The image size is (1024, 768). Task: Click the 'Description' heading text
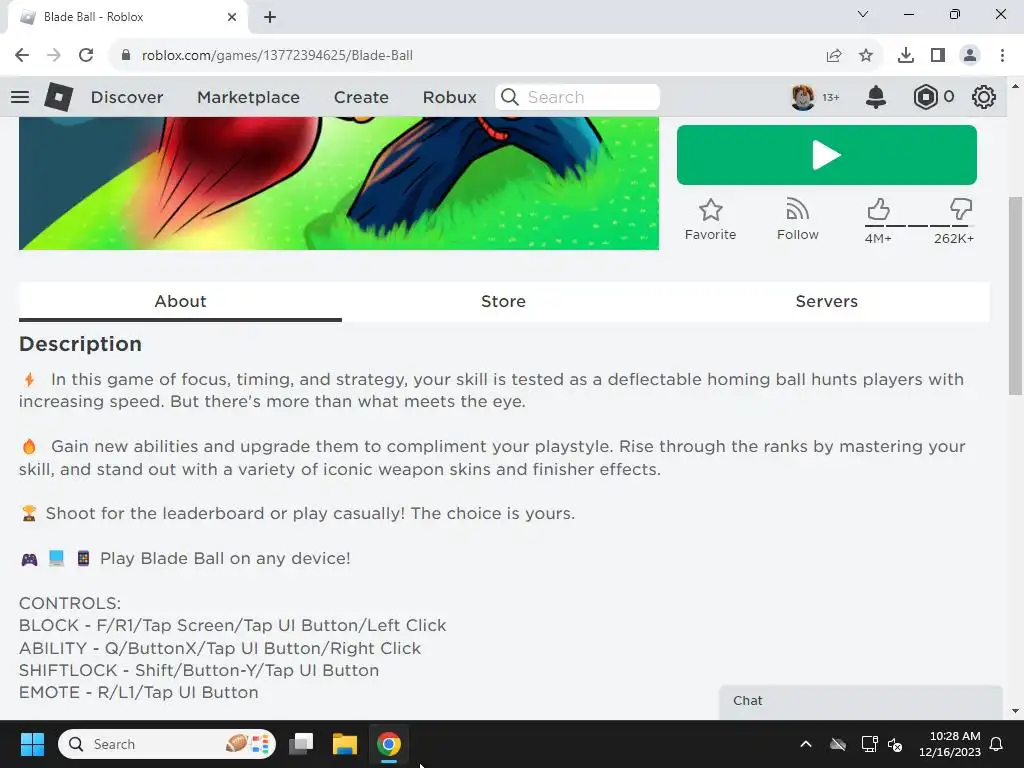(80, 344)
